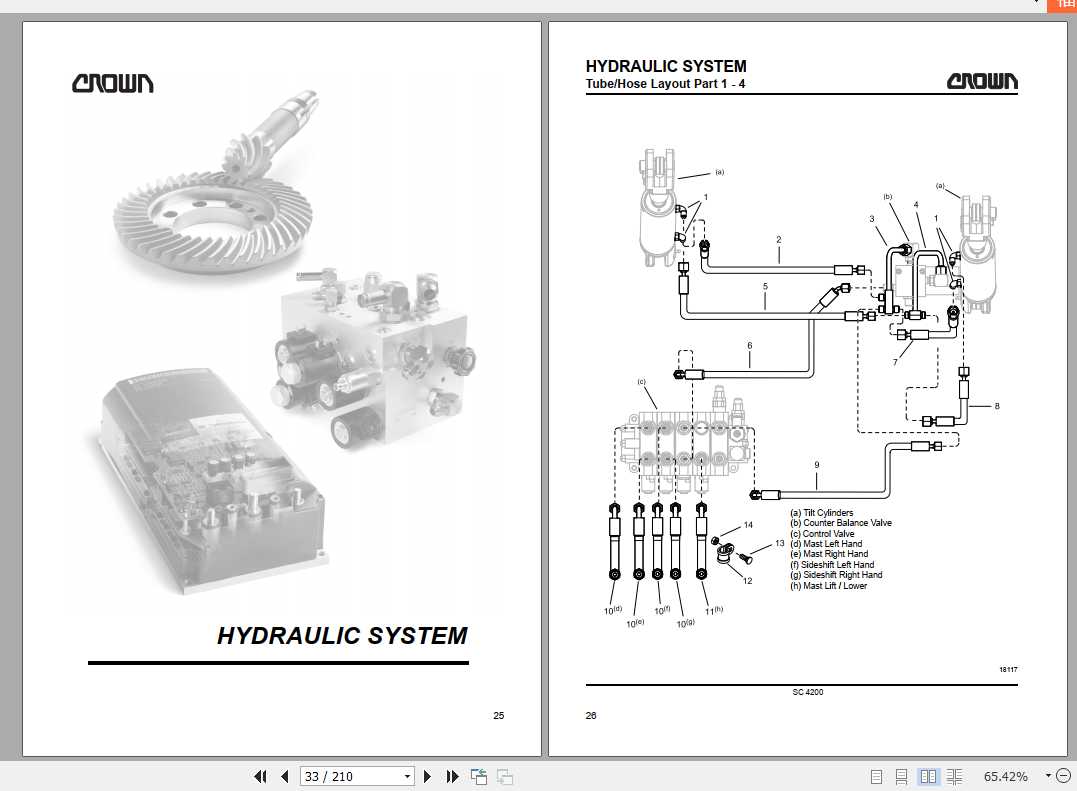1077x791 pixels.
Task: Click callout 5 on the hose diagram
Action: coord(765,286)
